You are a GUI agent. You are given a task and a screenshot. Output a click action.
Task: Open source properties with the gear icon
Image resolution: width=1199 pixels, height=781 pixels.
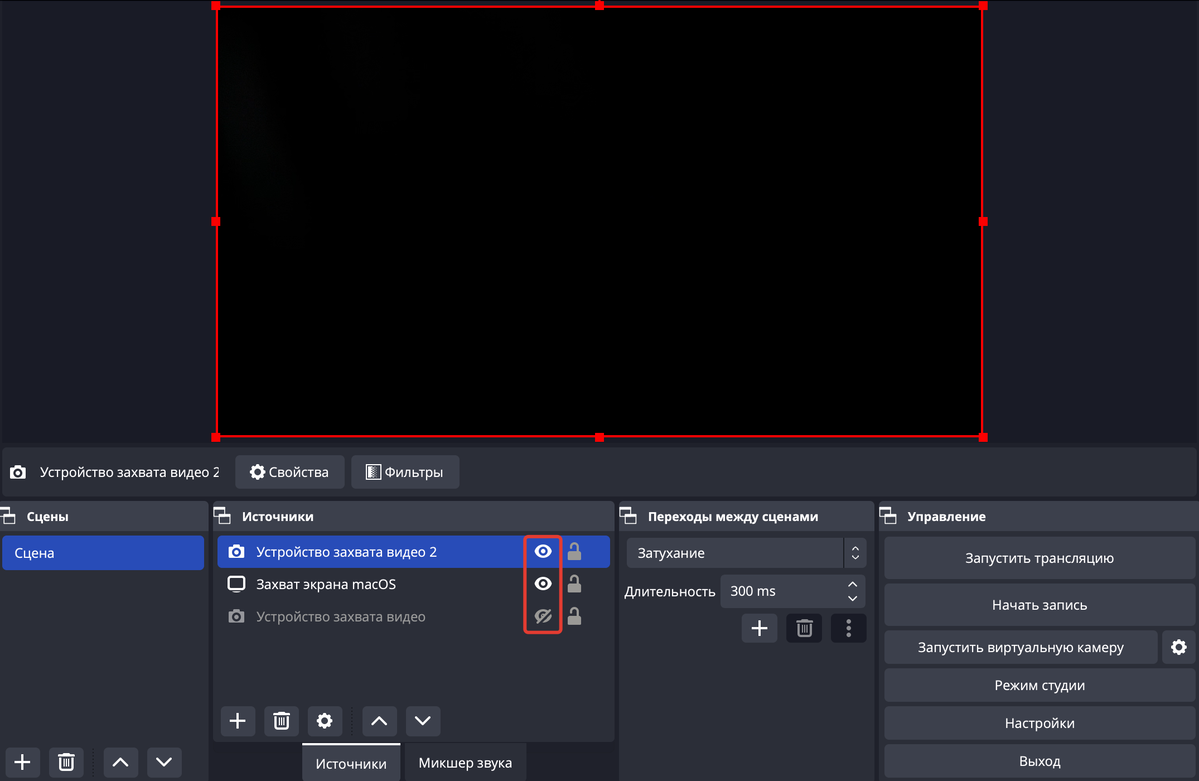[x=325, y=720]
